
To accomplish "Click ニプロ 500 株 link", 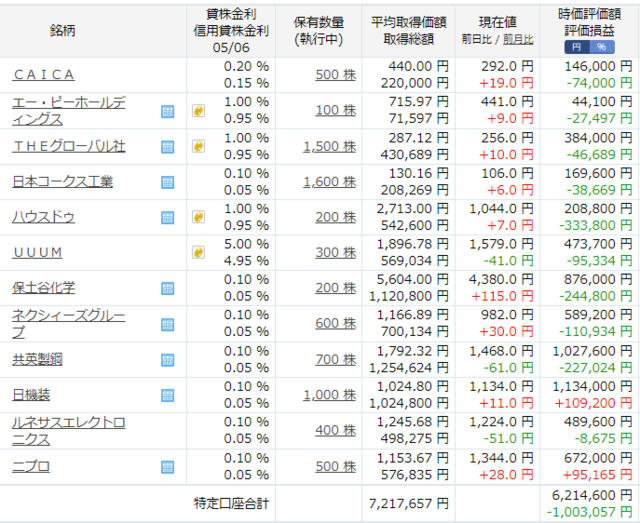I will point(336,466).
